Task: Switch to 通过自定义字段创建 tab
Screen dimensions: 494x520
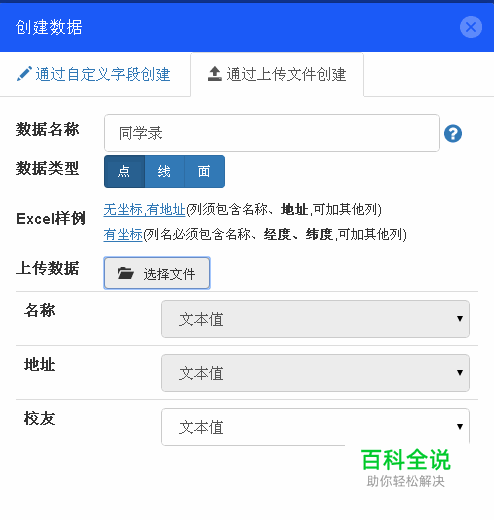Action: pos(95,74)
